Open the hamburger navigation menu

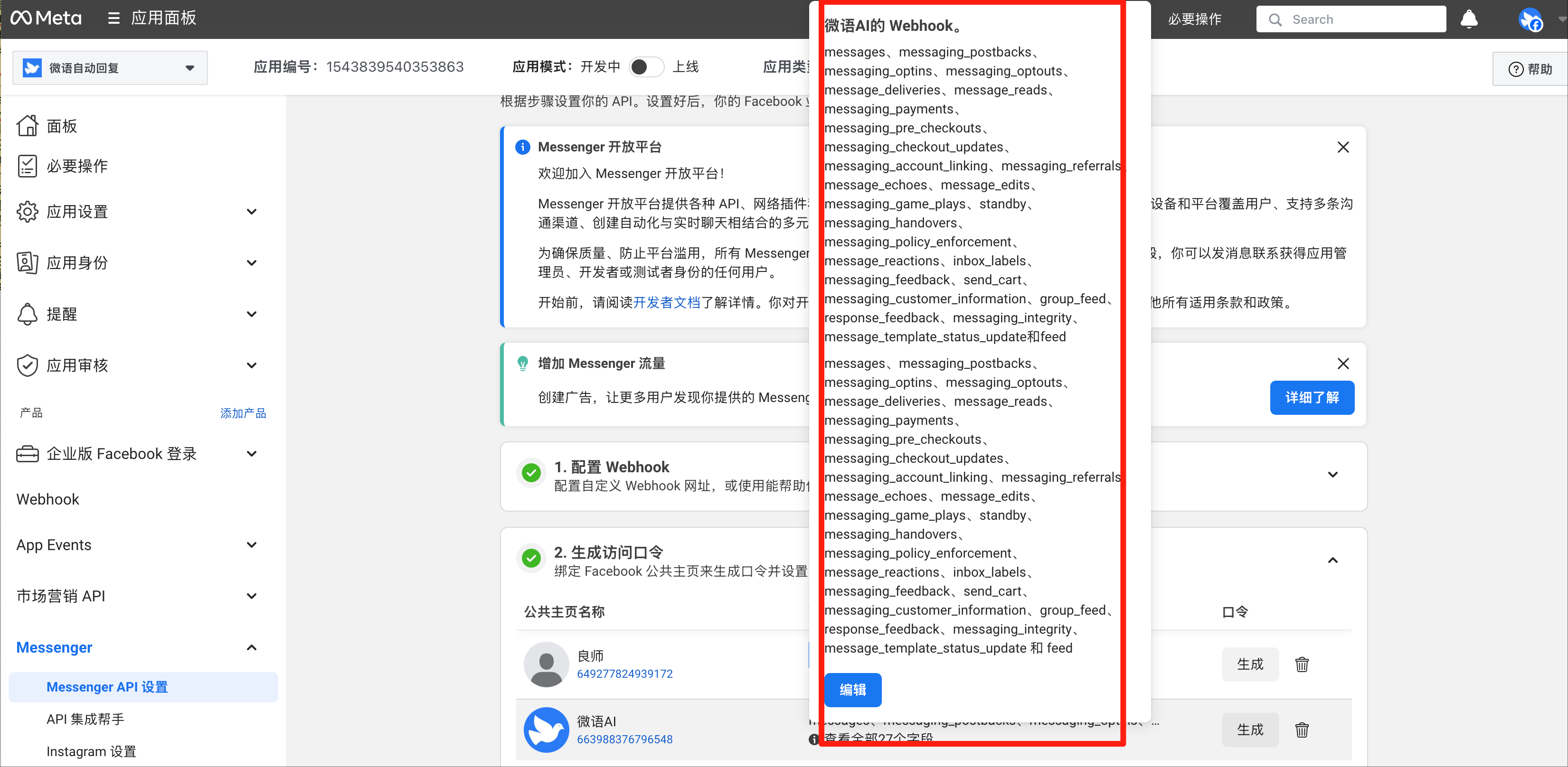[x=113, y=18]
